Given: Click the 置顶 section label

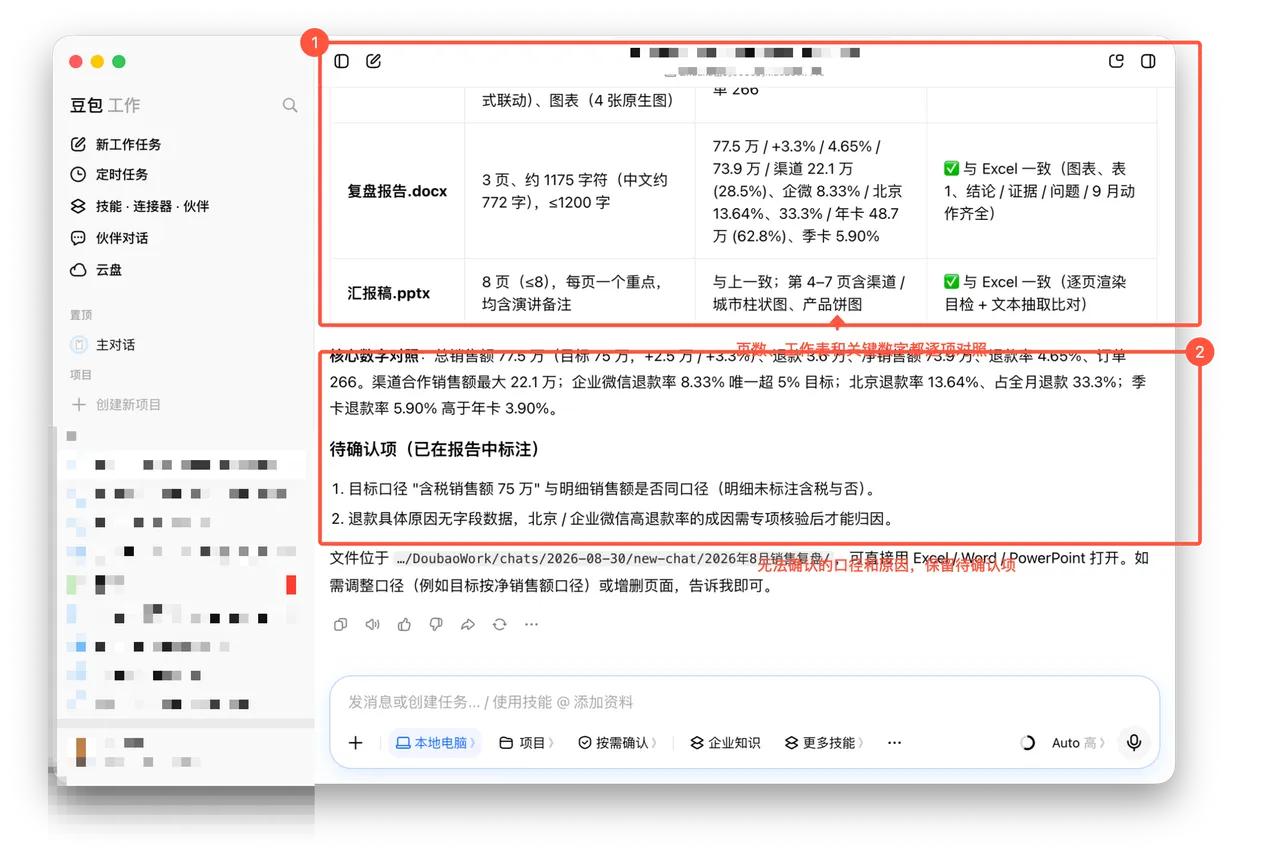Looking at the screenshot, I should pyautogui.click(x=81, y=315).
